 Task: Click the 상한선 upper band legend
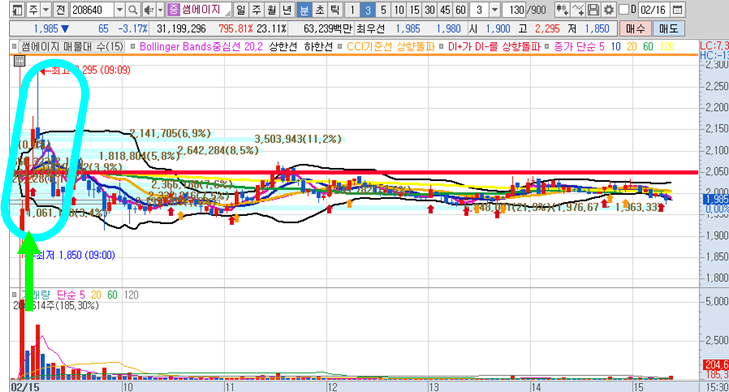[x=282, y=47]
